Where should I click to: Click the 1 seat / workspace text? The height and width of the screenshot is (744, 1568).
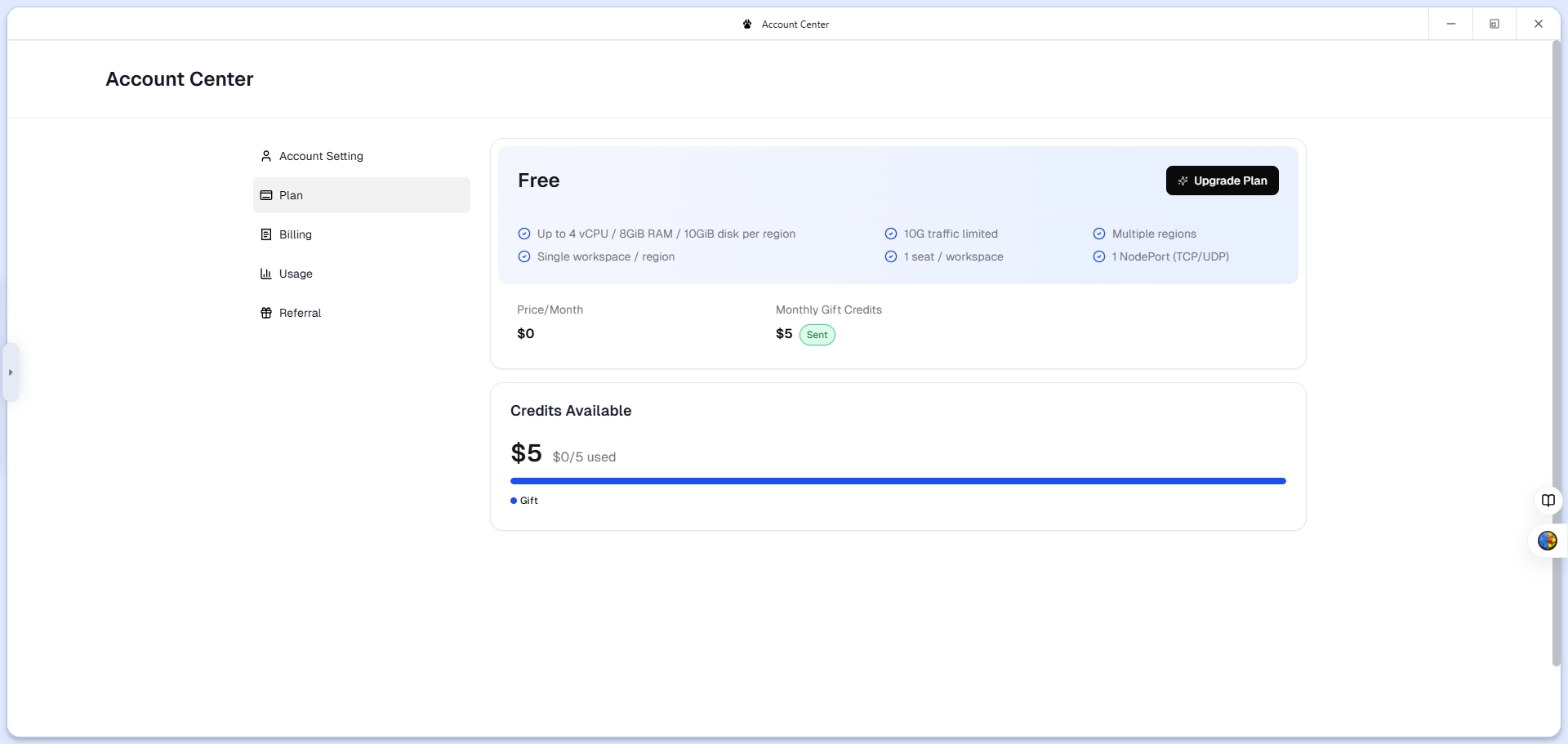pos(954,256)
